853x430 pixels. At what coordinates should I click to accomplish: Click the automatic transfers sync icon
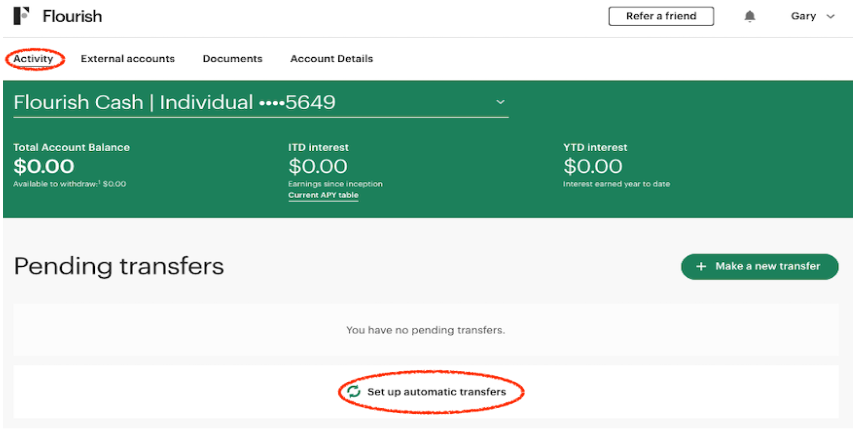tap(354, 391)
